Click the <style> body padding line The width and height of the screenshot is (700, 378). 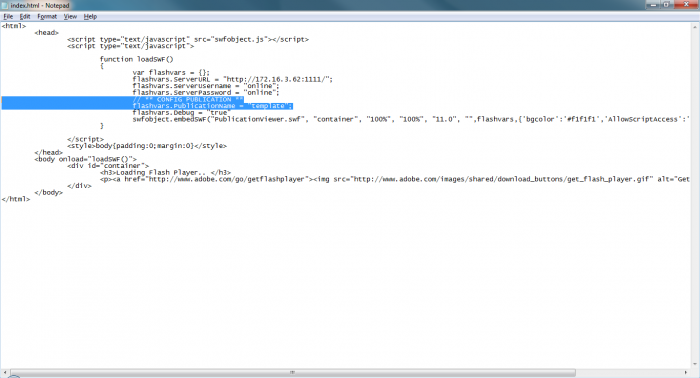tap(147, 146)
